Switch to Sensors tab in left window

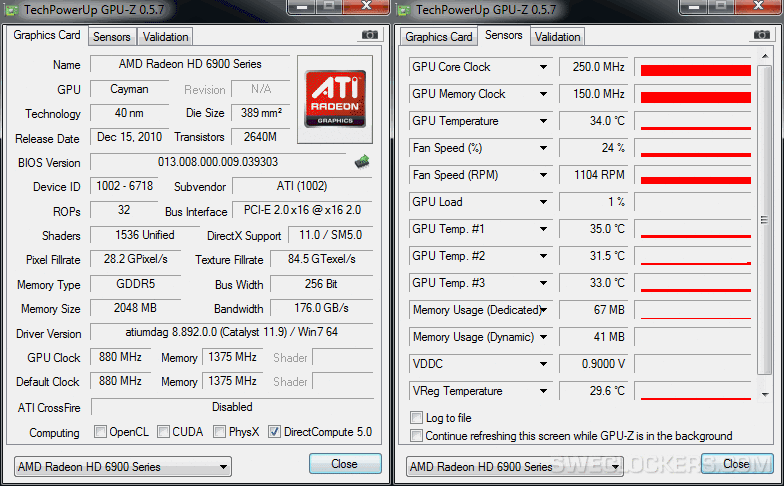(112, 36)
